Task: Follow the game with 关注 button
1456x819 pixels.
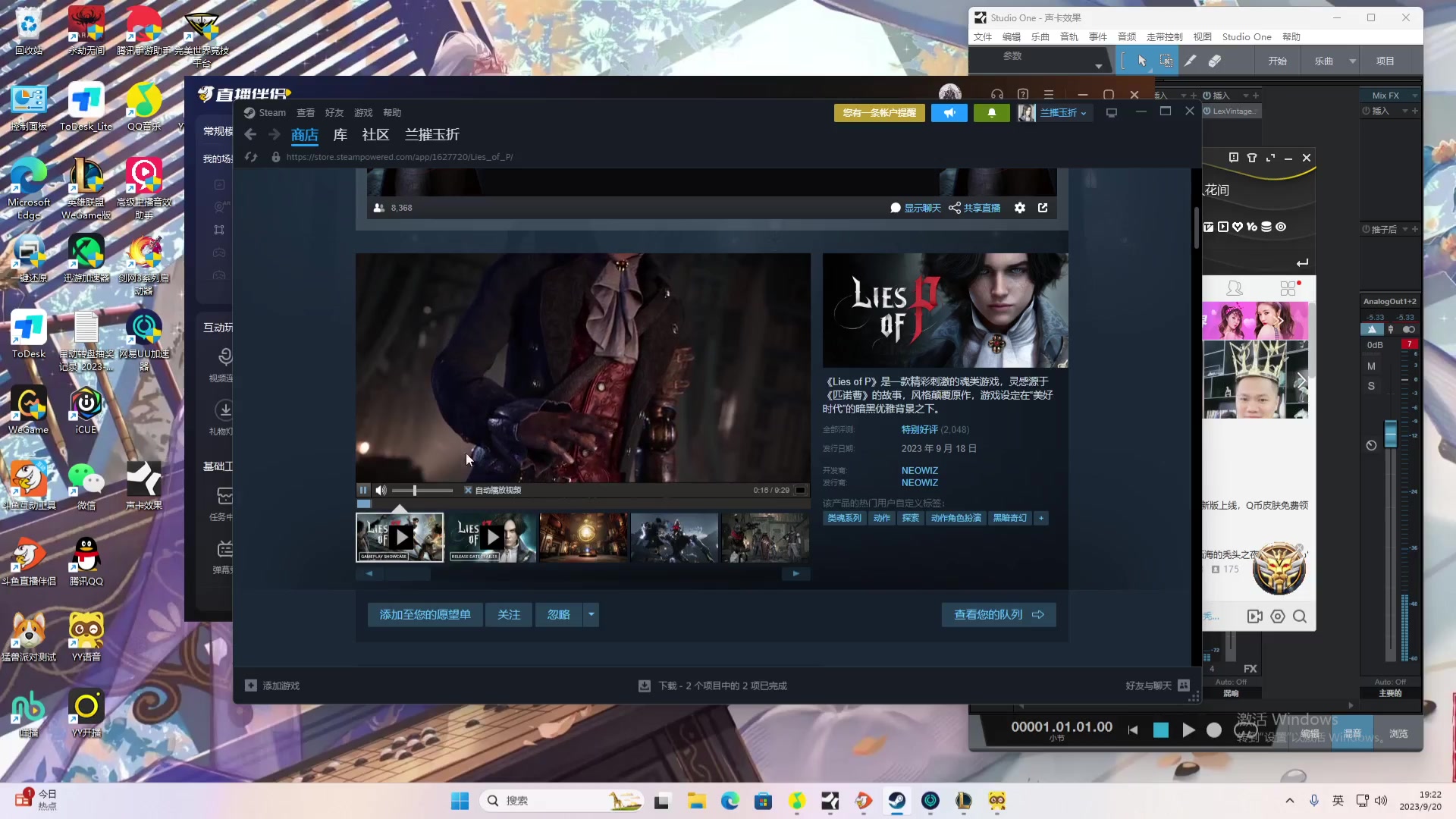Action: [509, 615]
